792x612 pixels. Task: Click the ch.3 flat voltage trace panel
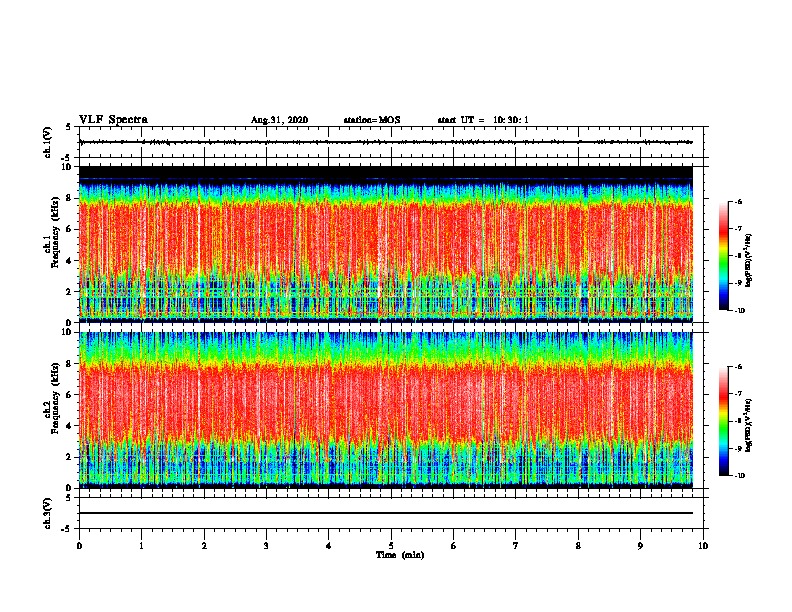pyautogui.click(x=391, y=513)
